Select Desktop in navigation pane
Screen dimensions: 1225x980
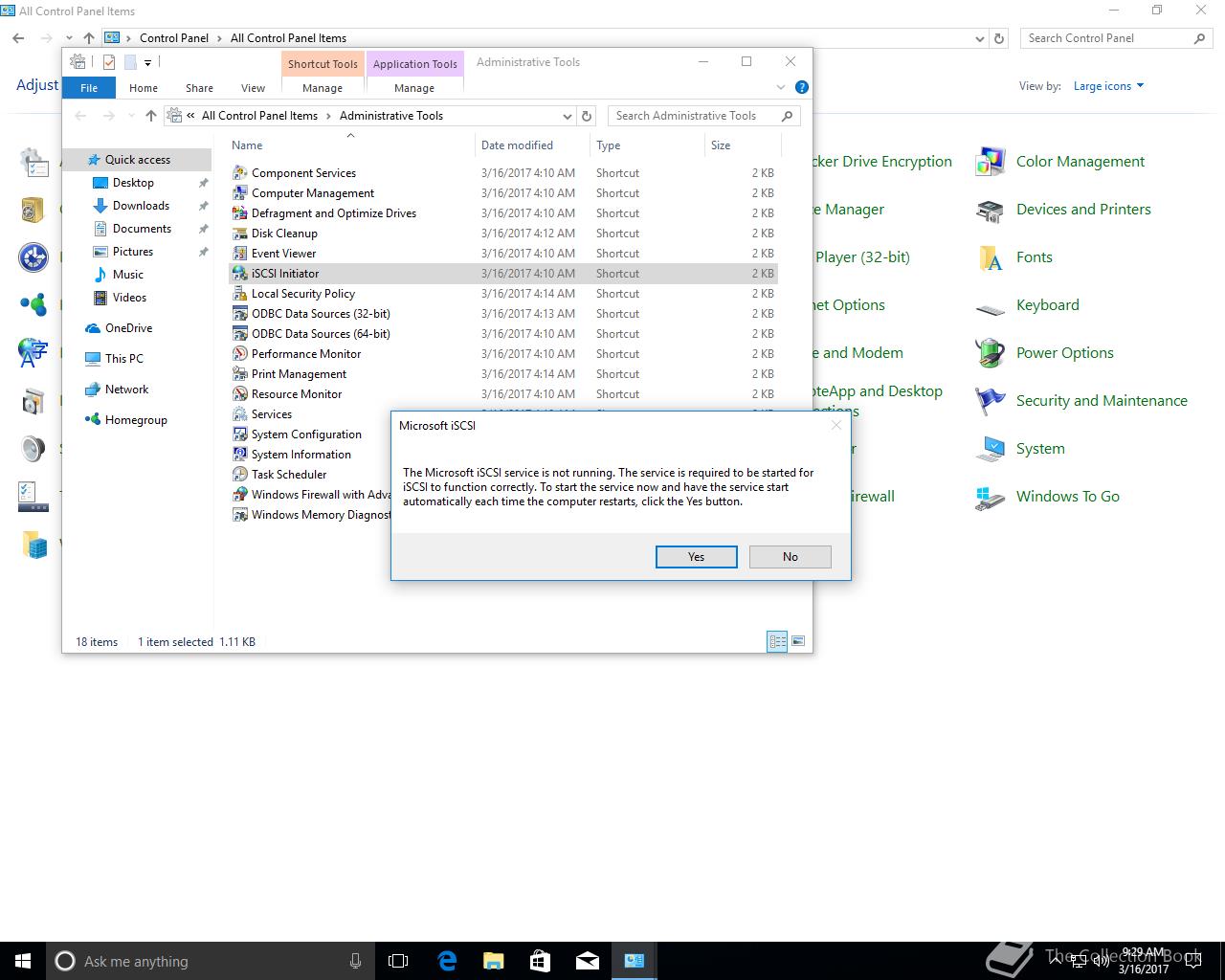(x=133, y=183)
